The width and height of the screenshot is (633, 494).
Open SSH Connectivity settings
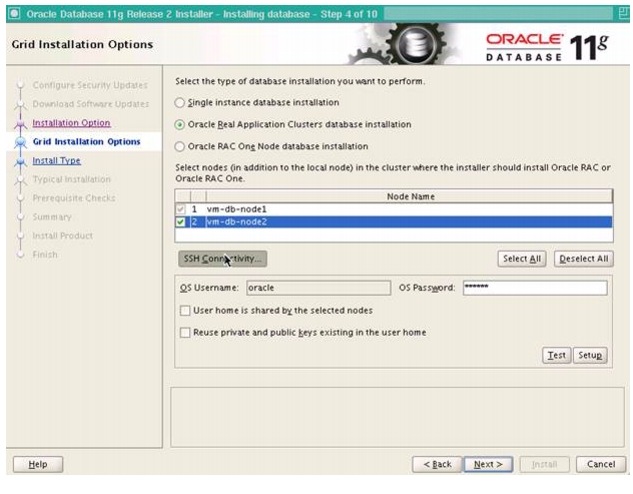pos(222,259)
